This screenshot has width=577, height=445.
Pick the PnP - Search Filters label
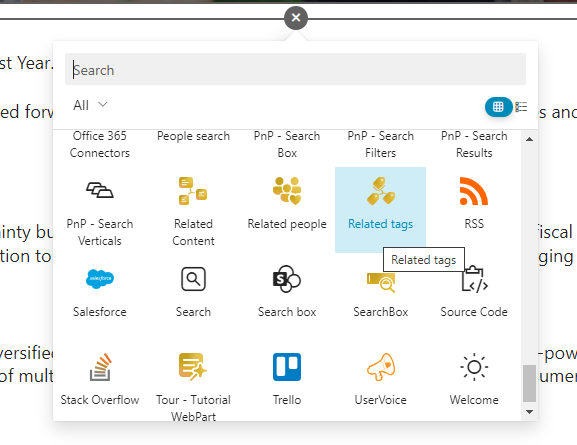point(381,144)
